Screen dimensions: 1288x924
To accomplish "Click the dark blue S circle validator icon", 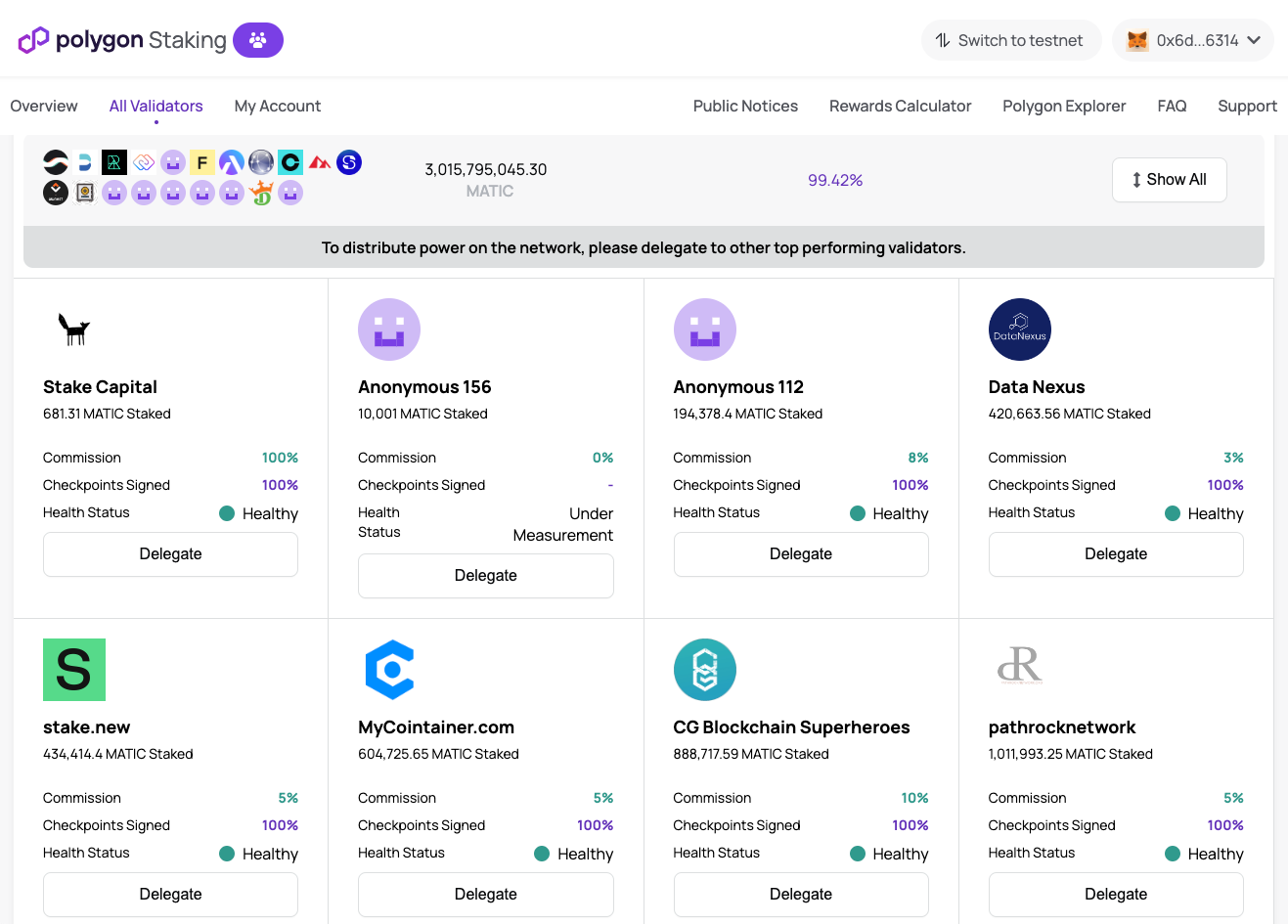I will coord(349,162).
